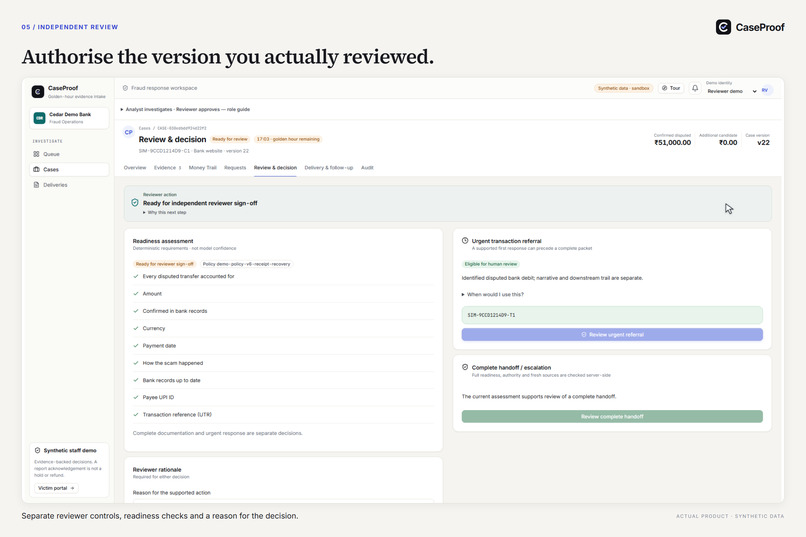Click the checkmark next to Payee UPI ID

click(x=136, y=397)
